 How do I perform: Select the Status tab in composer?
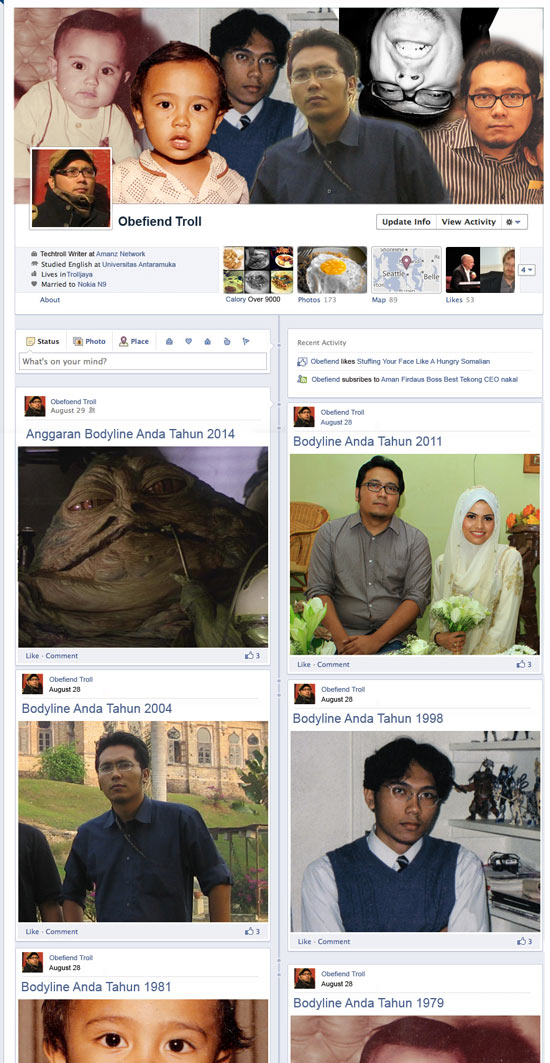43,341
